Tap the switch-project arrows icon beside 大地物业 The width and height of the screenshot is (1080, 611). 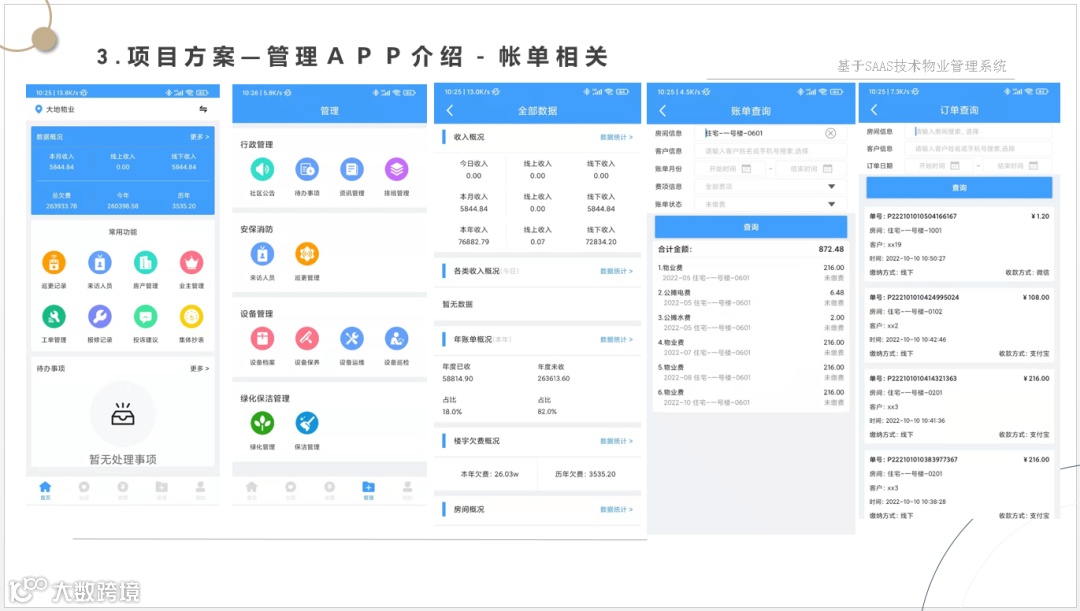[203, 109]
